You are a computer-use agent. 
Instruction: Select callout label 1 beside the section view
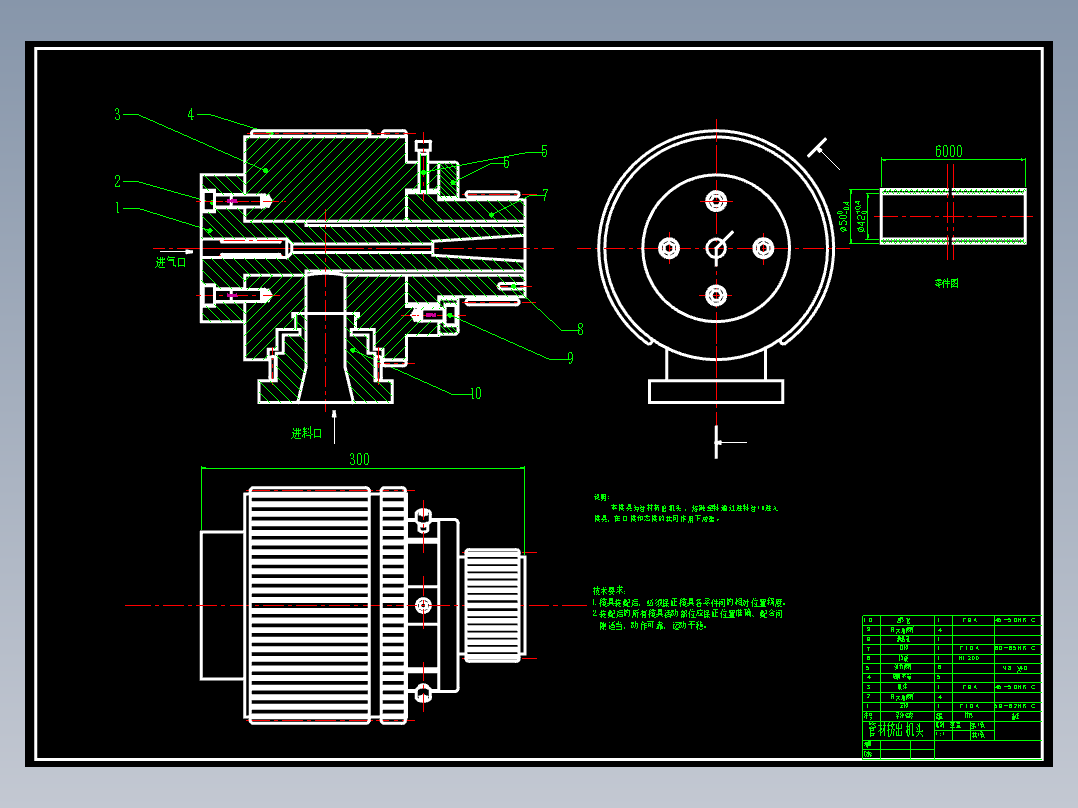(x=118, y=208)
